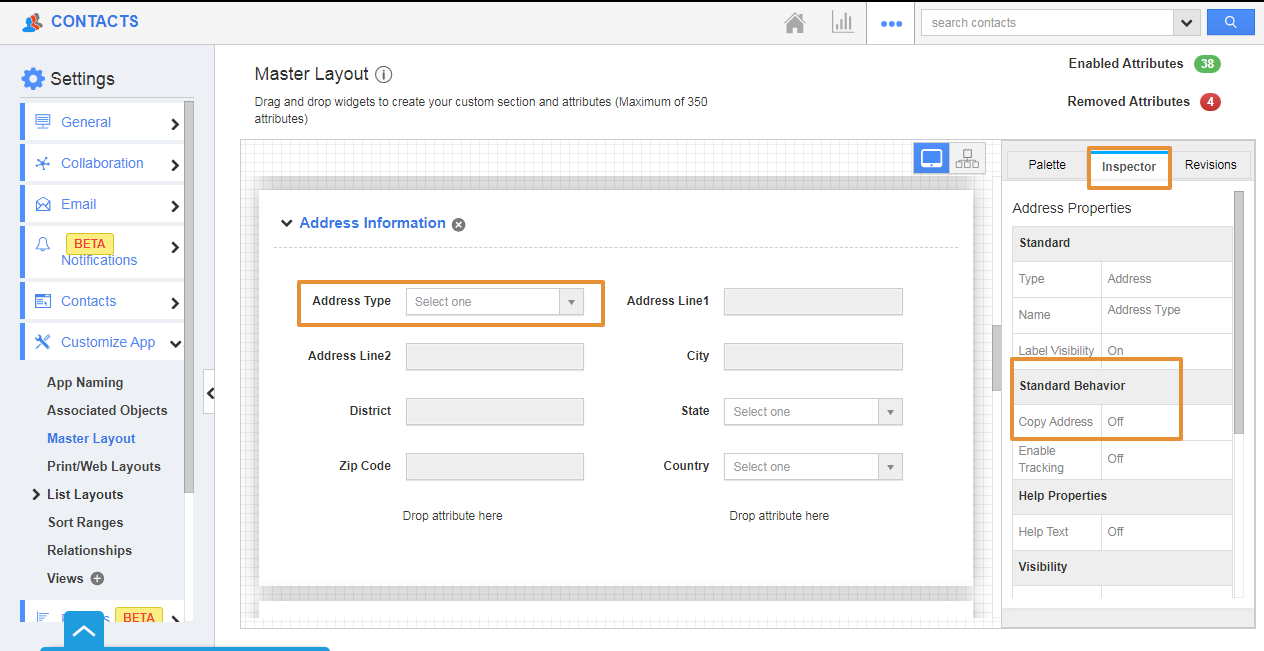1264x651 pixels.
Task: Add a new view with plus icon
Action: [x=97, y=578]
